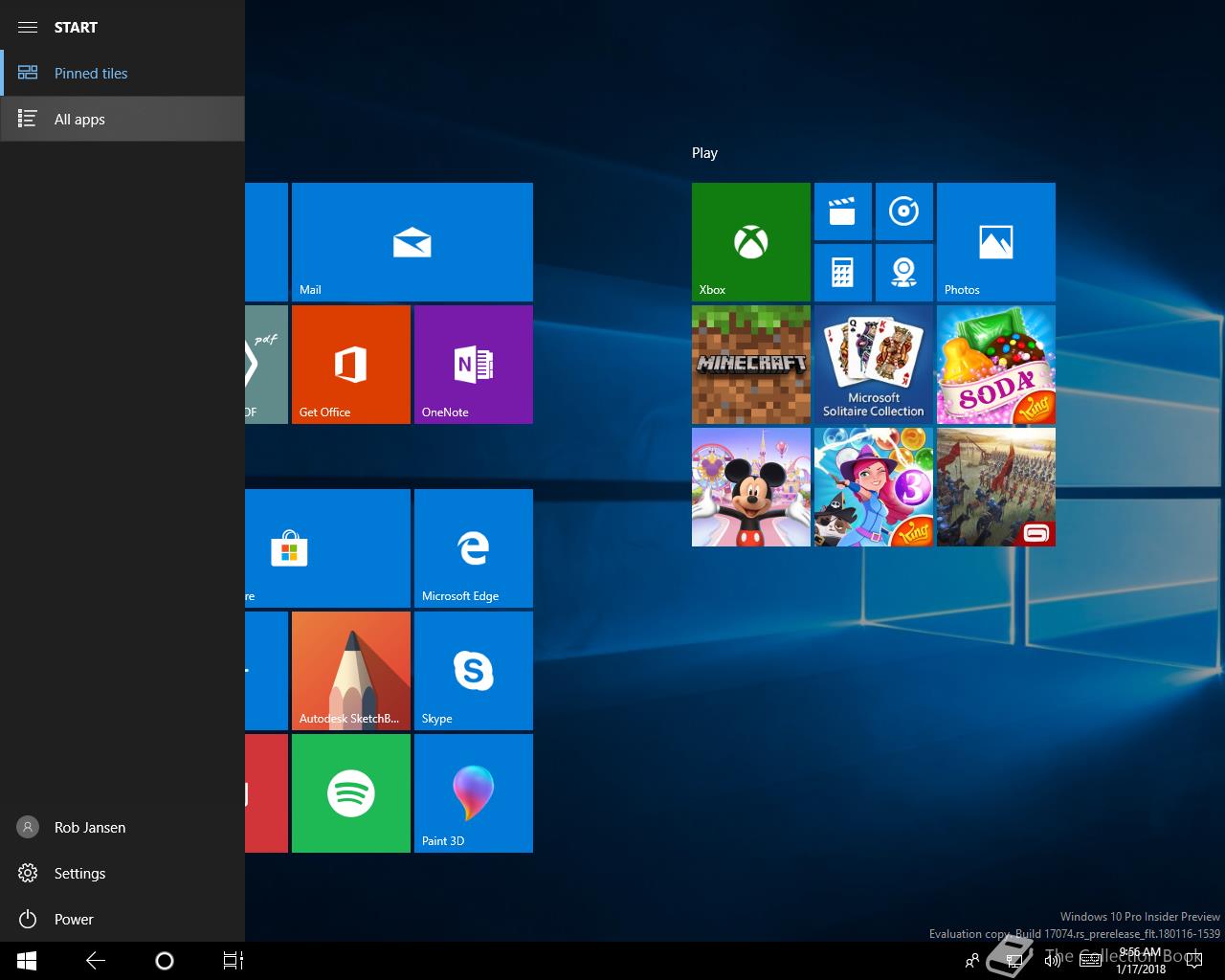This screenshot has height=980, width=1225.
Task: Open Settings from Start sidebar
Action: pyautogui.click(x=122, y=873)
